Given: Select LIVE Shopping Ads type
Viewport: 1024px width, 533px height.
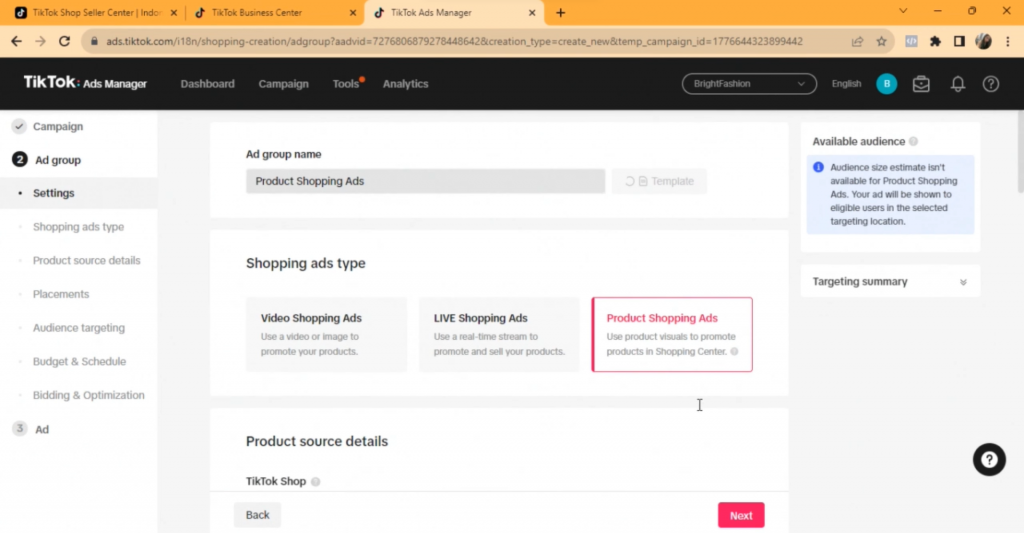Looking at the screenshot, I should click(499, 334).
